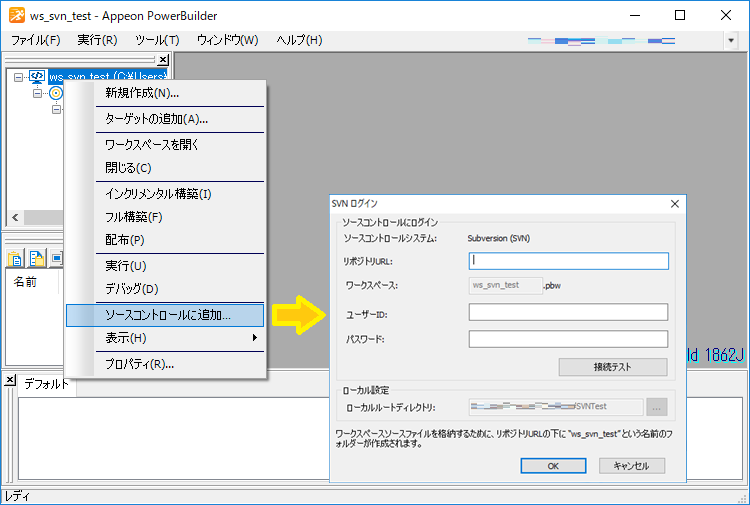Choose ソースコントロールに追加... menu entry
The height and width of the screenshot is (505, 750).
[165, 315]
